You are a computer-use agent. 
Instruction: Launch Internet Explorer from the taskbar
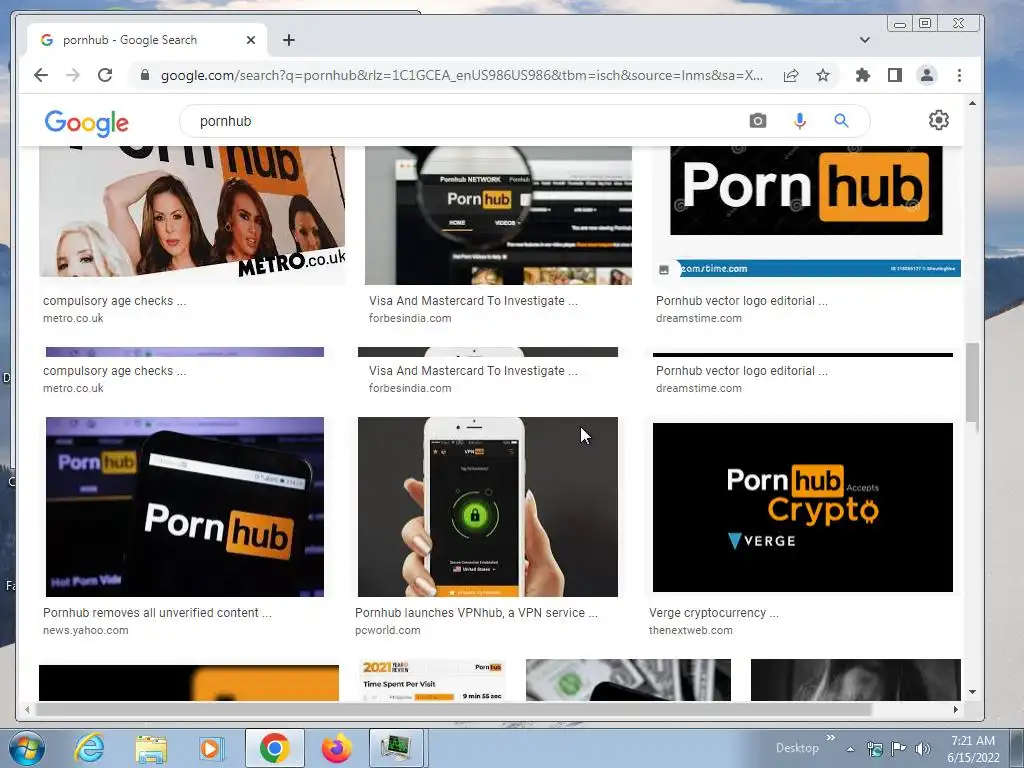[89, 748]
